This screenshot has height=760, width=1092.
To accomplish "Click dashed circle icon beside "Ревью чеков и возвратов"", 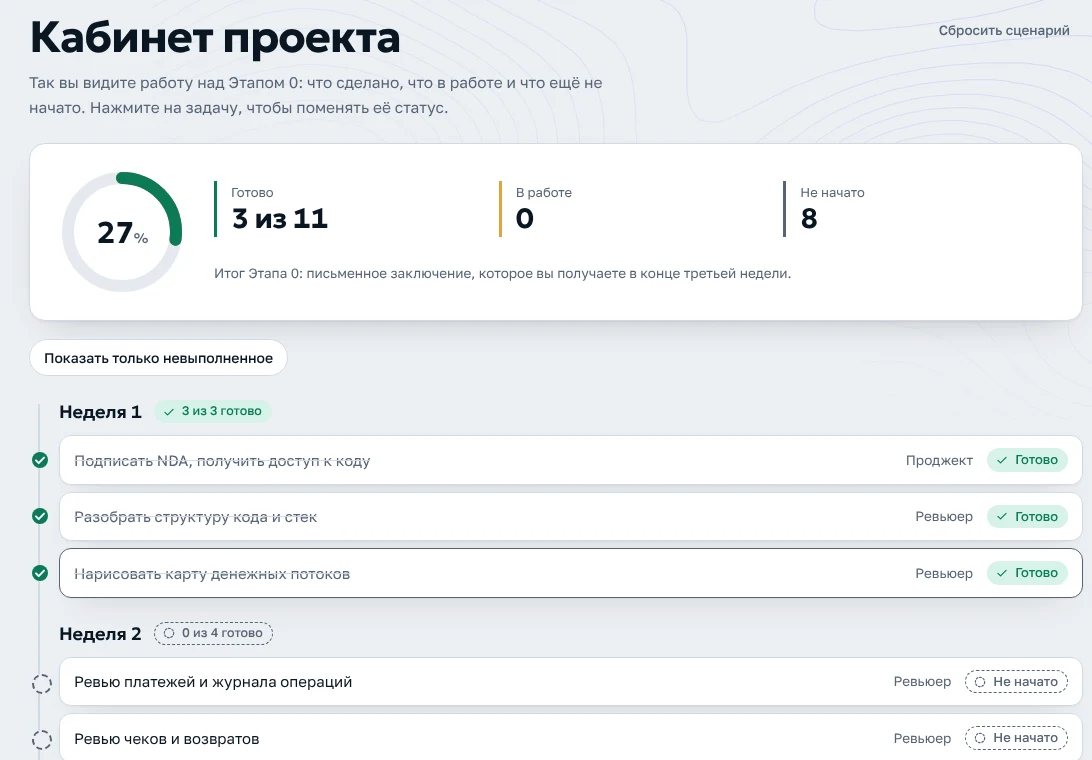I will (x=42, y=739).
